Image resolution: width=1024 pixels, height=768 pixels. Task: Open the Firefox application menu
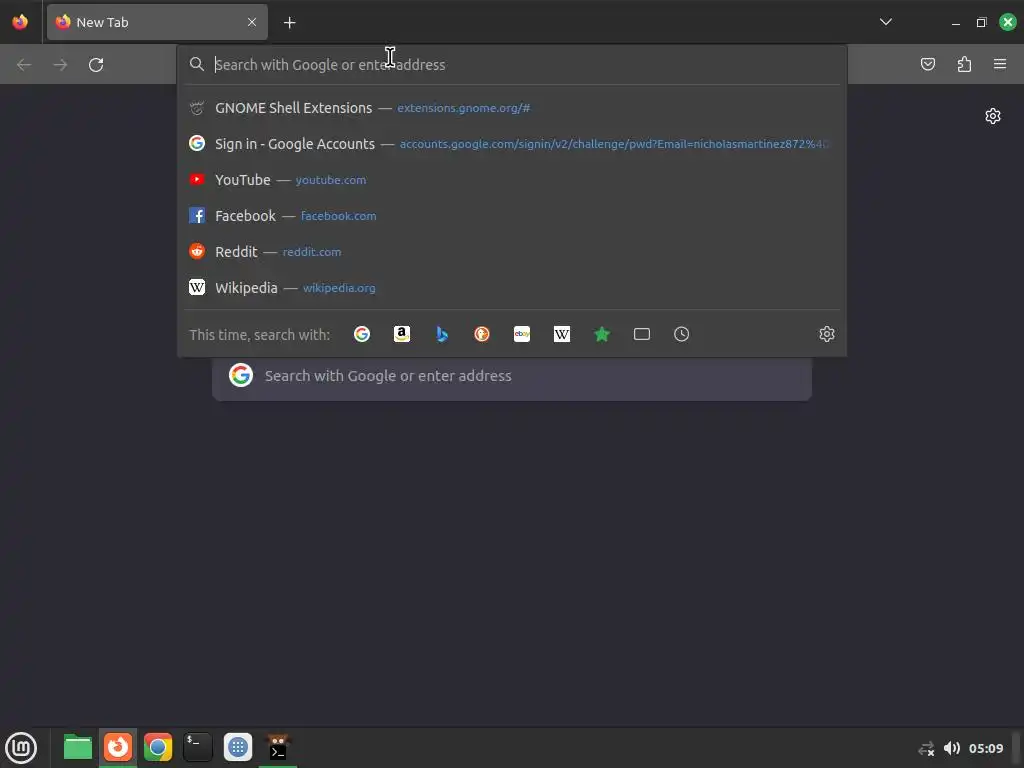(1000, 64)
